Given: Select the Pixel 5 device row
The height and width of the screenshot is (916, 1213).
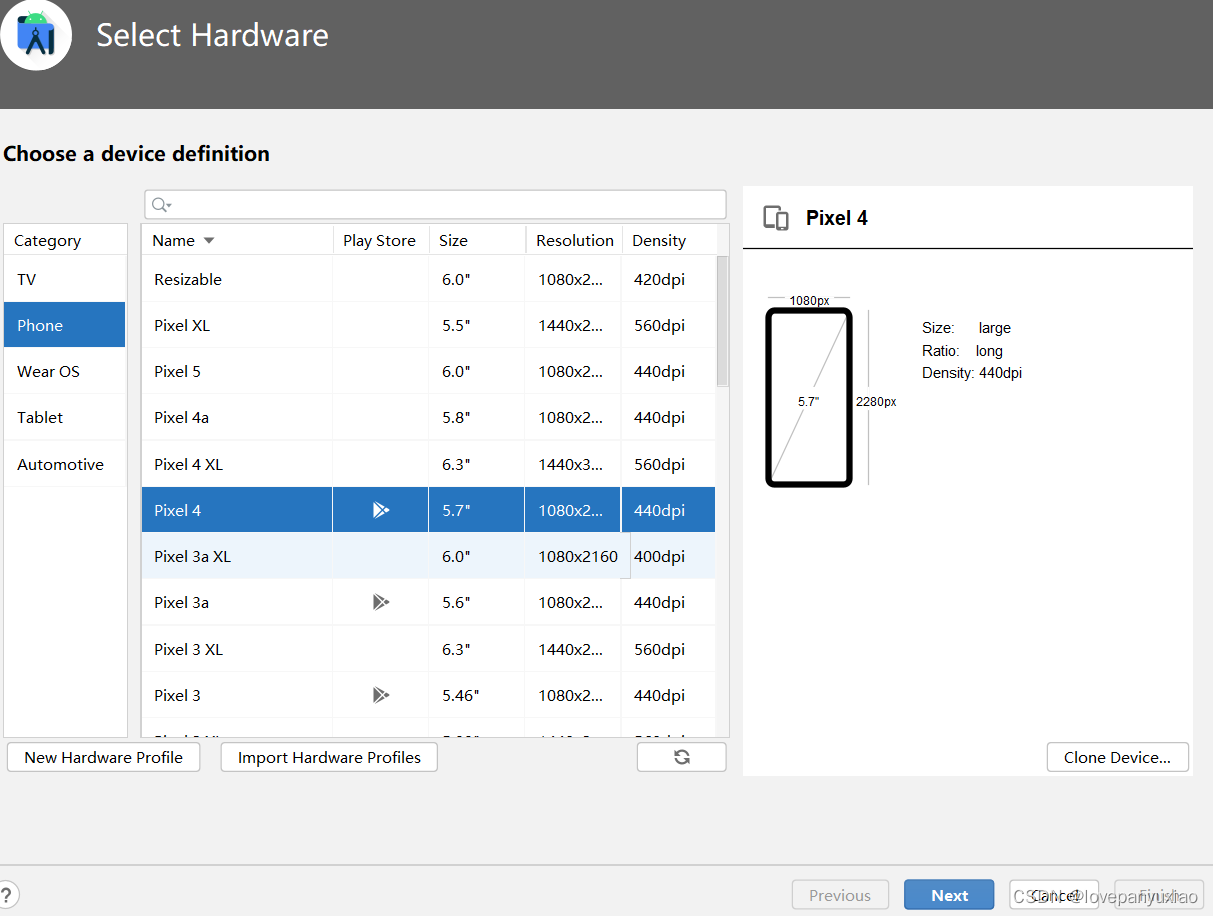Looking at the screenshot, I should [428, 371].
